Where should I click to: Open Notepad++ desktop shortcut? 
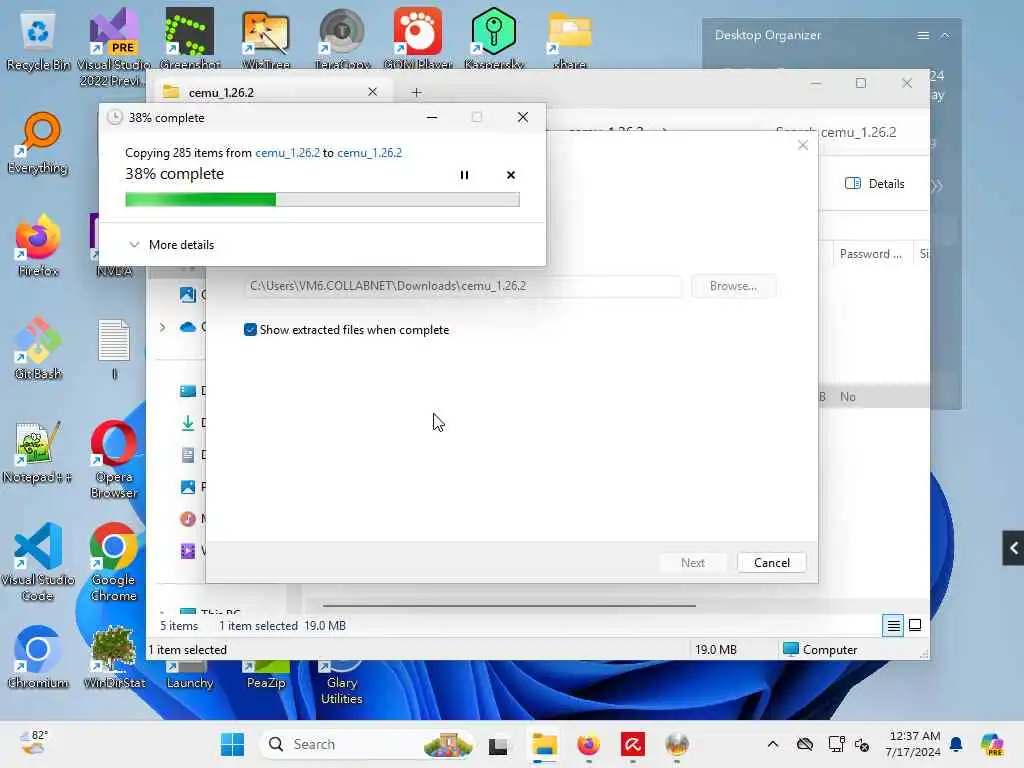pos(37,453)
